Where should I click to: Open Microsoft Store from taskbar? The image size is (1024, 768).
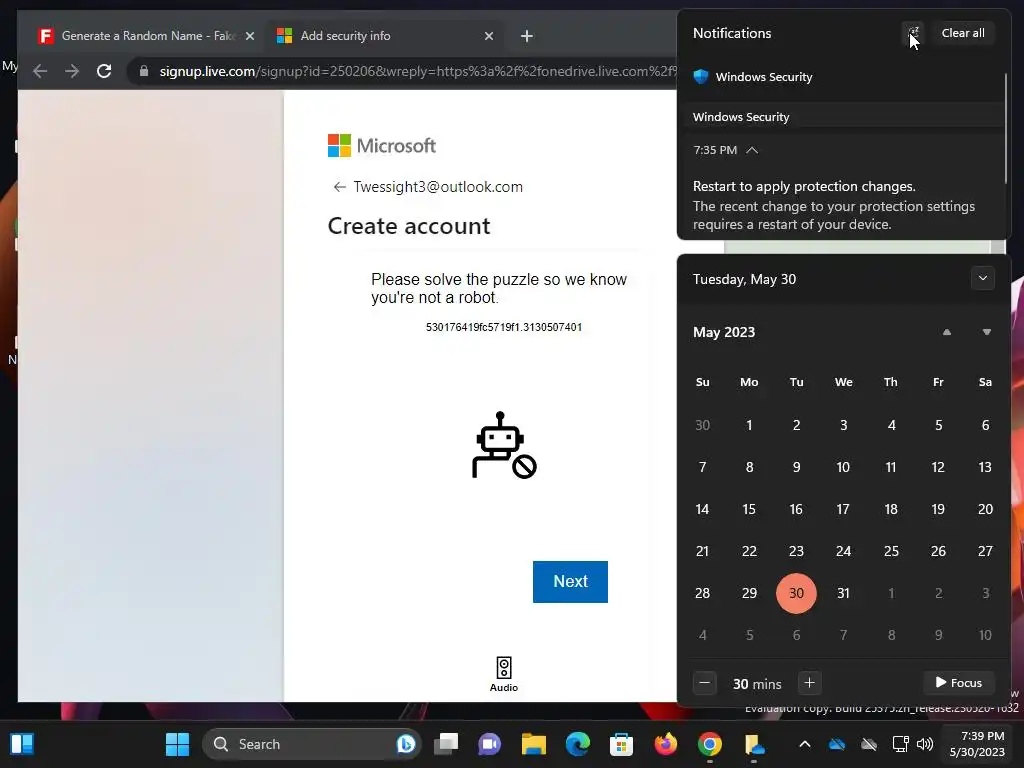(x=621, y=744)
